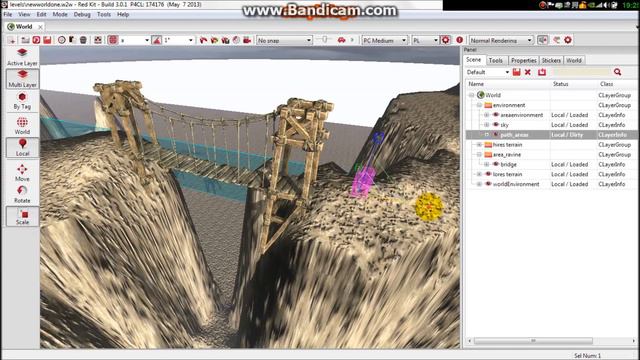Toggle visibility eye of areaenvironment layer
This screenshot has height=360, width=640.
pyautogui.click(x=496, y=115)
